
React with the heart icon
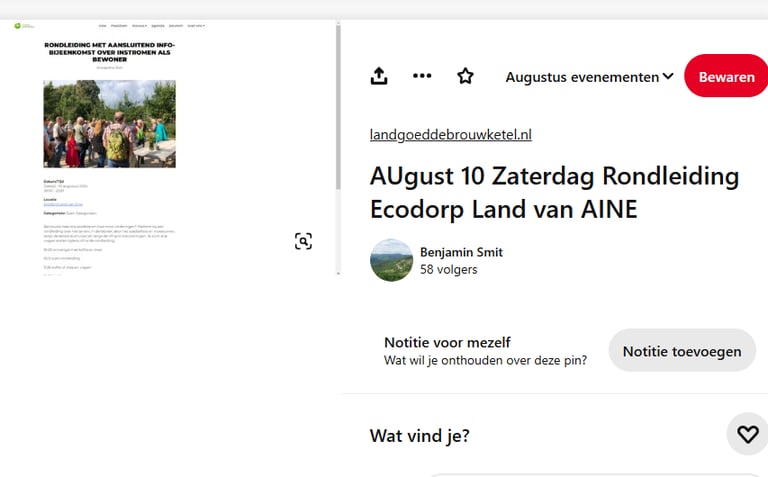pos(747,434)
